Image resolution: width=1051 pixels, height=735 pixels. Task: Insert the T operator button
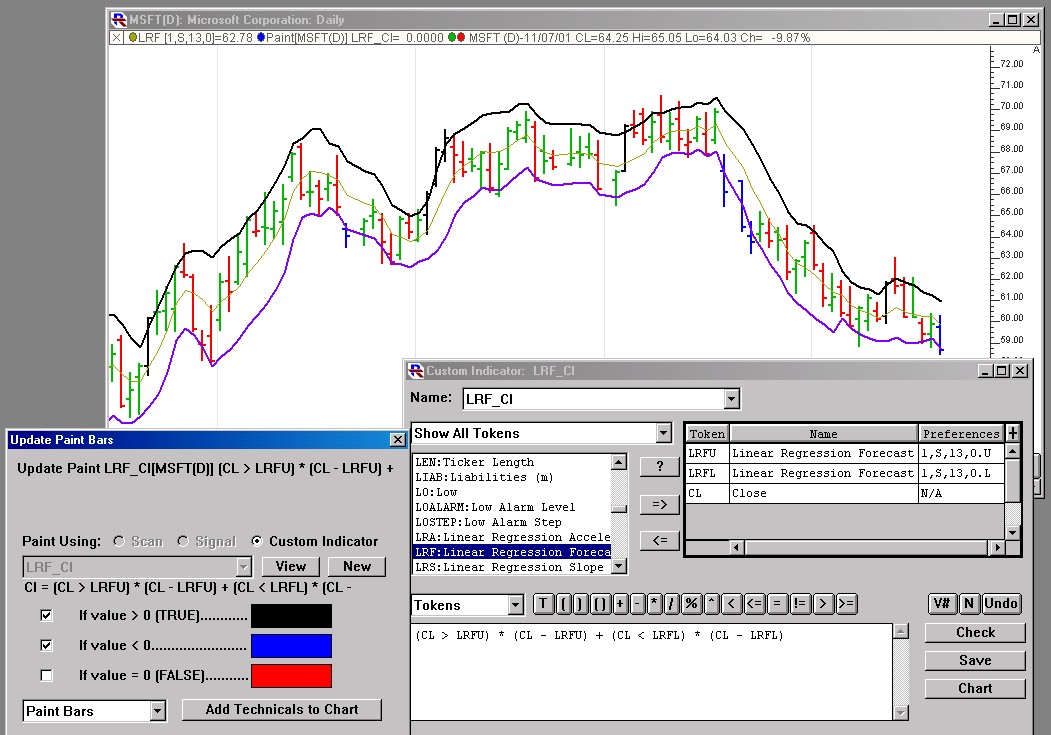pyautogui.click(x=543, y=604)
